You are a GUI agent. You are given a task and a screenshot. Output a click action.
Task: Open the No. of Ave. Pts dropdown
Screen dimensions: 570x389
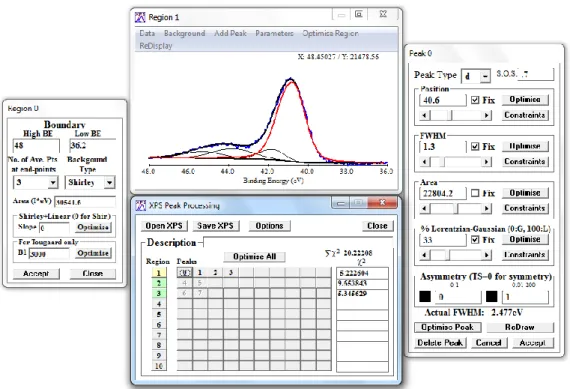pos(53,182)
